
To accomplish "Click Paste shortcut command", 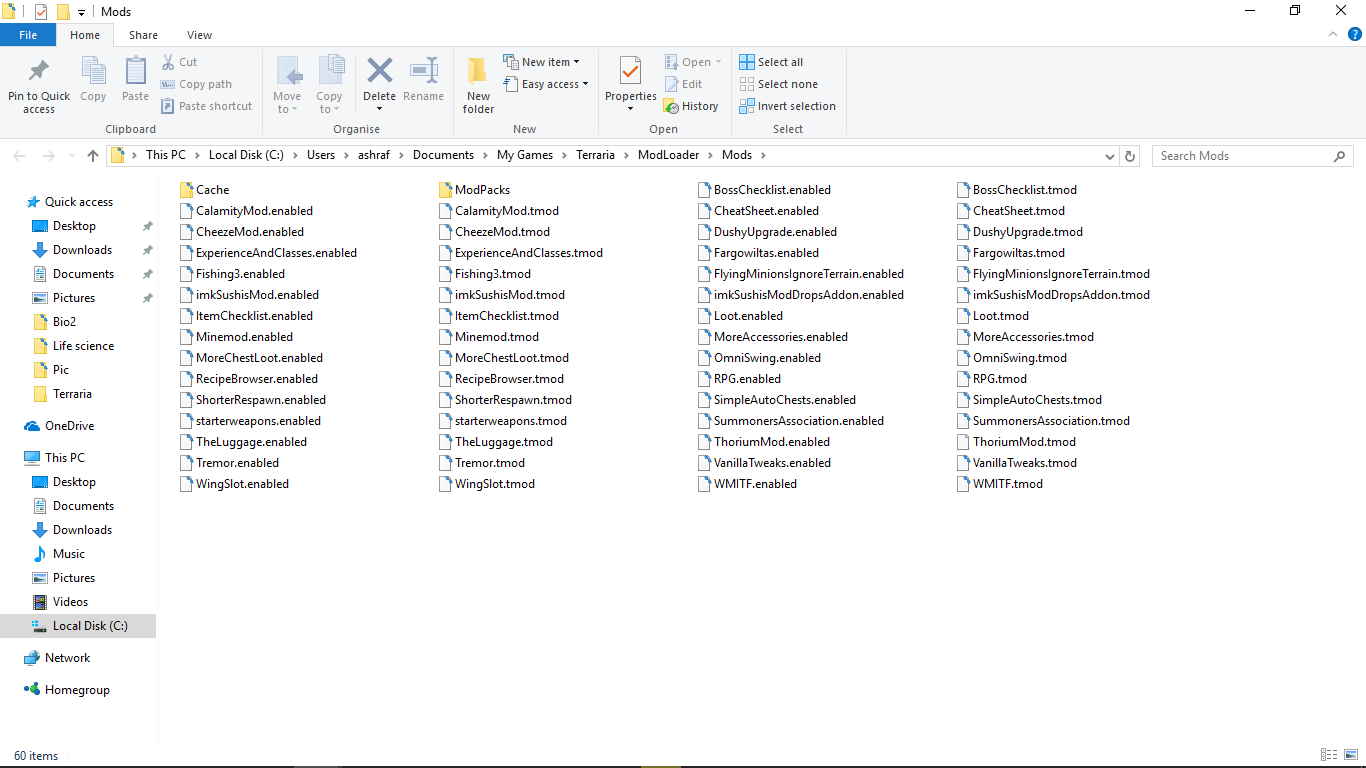I will 207,106.
